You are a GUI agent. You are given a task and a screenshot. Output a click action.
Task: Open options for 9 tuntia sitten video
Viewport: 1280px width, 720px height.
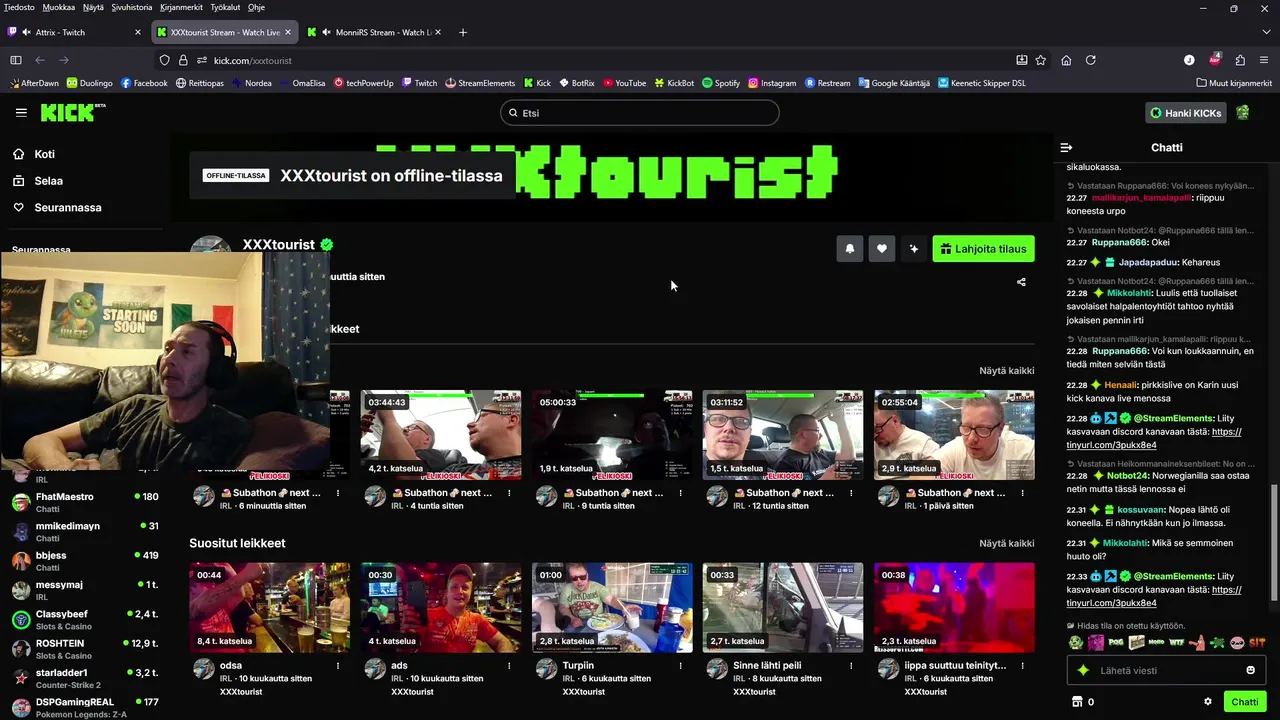pos(680,493)
